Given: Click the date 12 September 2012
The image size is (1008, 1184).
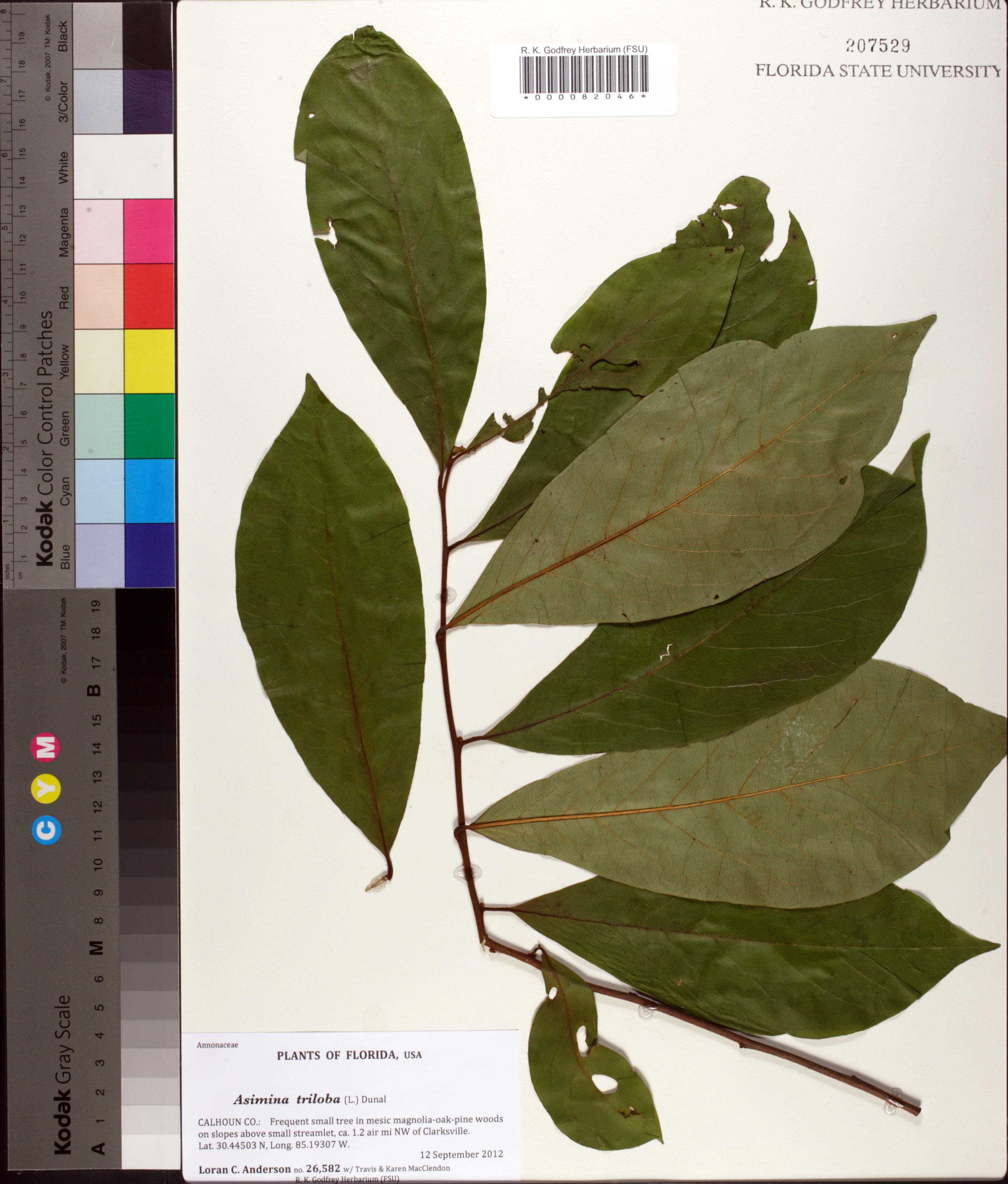Looking at the screenshot, I should pos(461,1154).
